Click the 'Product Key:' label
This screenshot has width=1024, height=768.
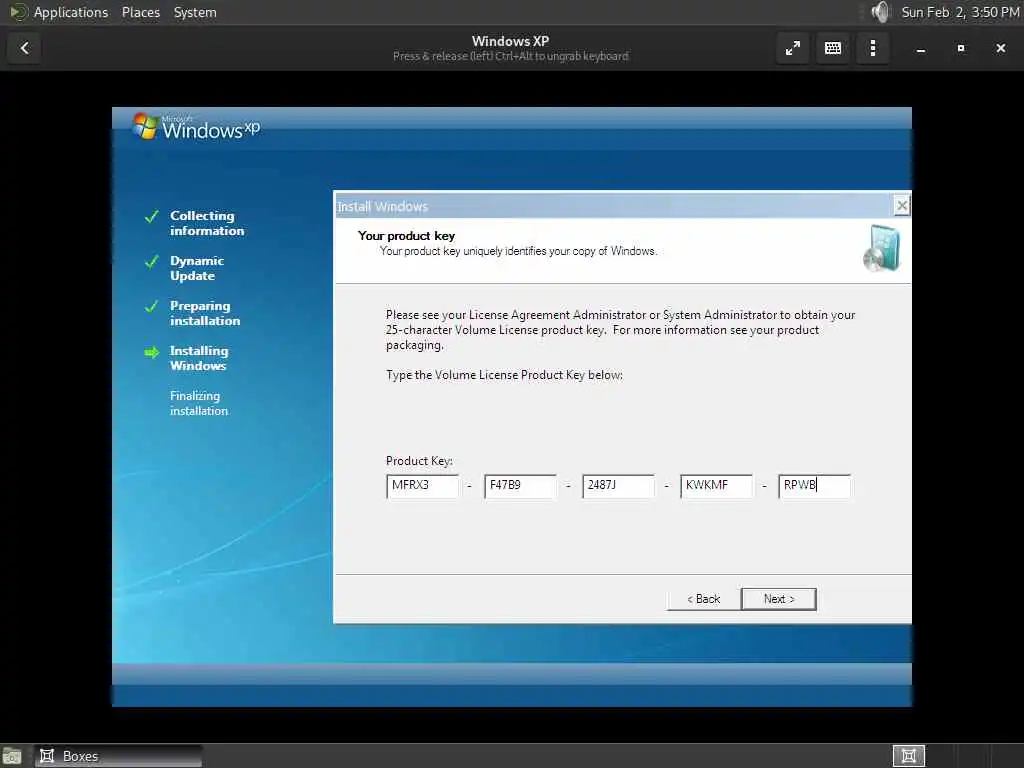pyautogui.click(x=419, y=460)
